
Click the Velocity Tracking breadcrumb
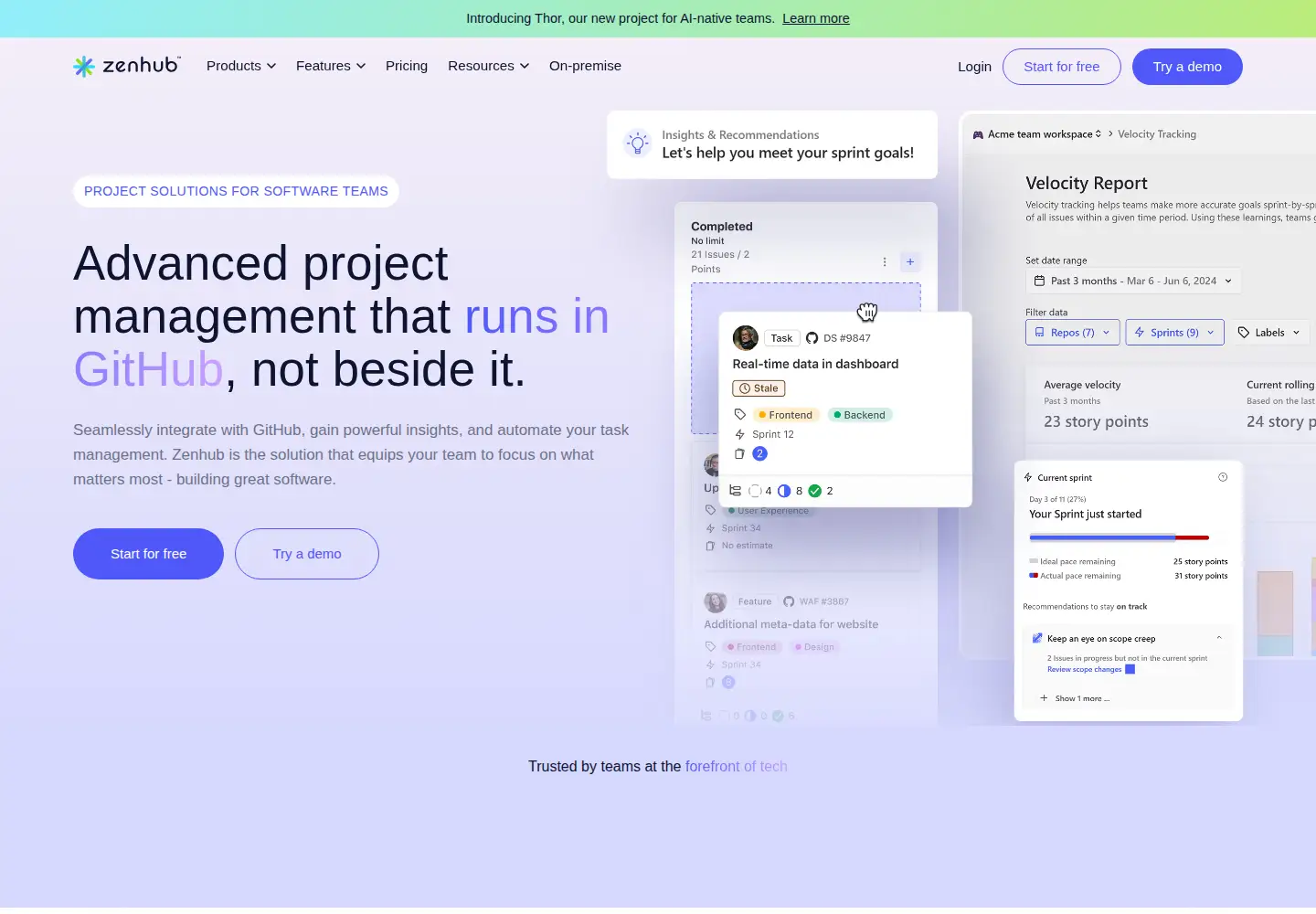pyautogui.click(x=1157, y=134)
